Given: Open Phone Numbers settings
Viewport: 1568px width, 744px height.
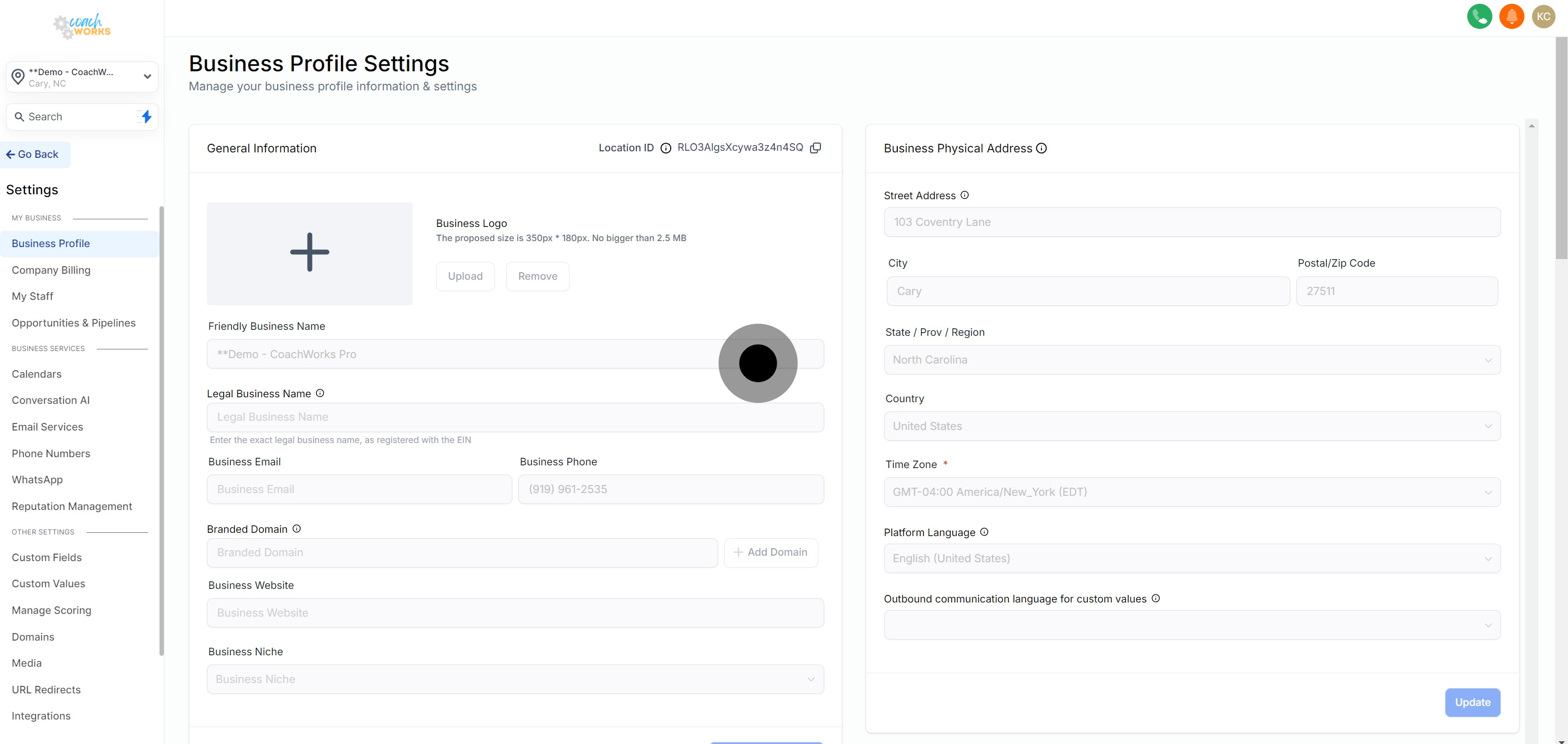Looking at the screenshot, I should point(51,453).
